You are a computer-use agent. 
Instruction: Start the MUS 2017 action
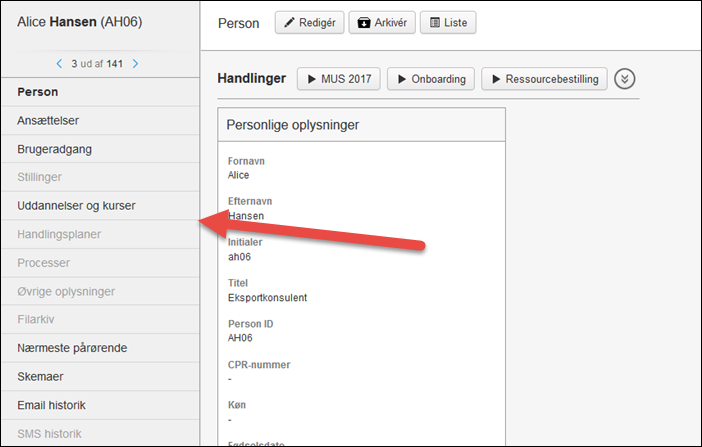338,78
